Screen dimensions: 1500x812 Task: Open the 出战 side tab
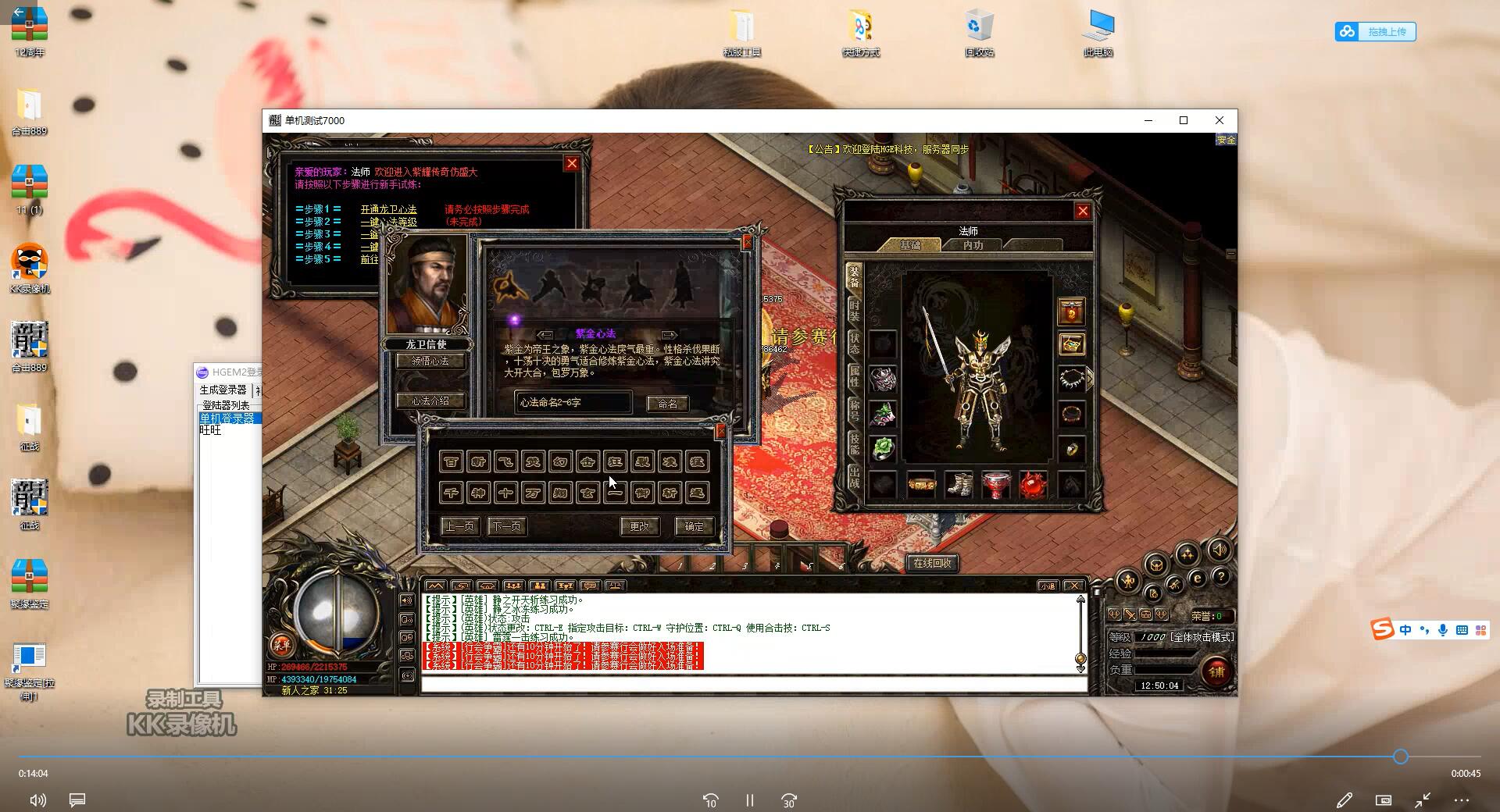pyautogui.click(x=854, y=478)
